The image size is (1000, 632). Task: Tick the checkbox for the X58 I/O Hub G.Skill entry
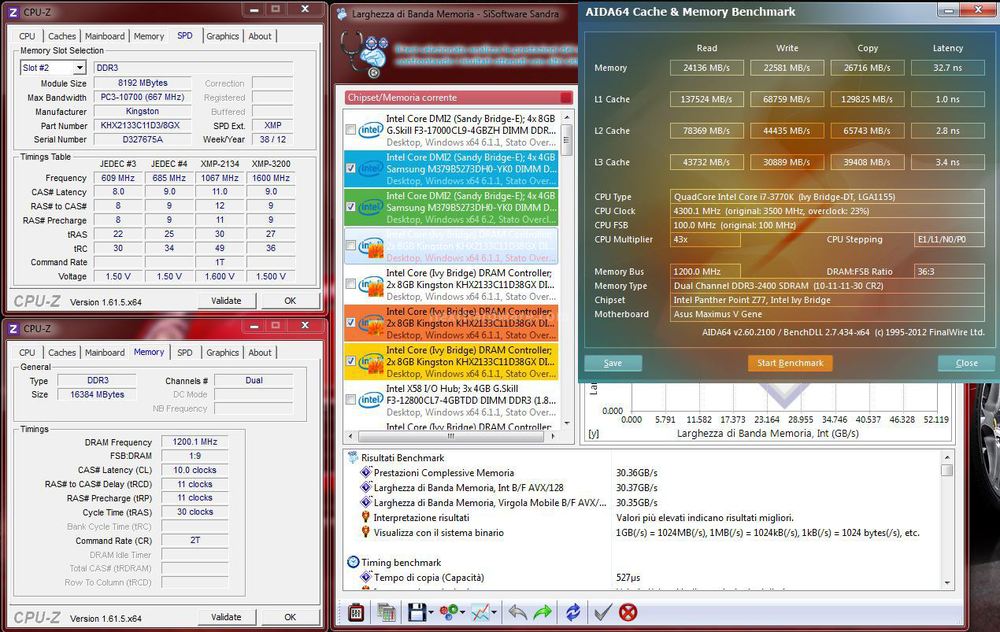(x=350, y=400)
